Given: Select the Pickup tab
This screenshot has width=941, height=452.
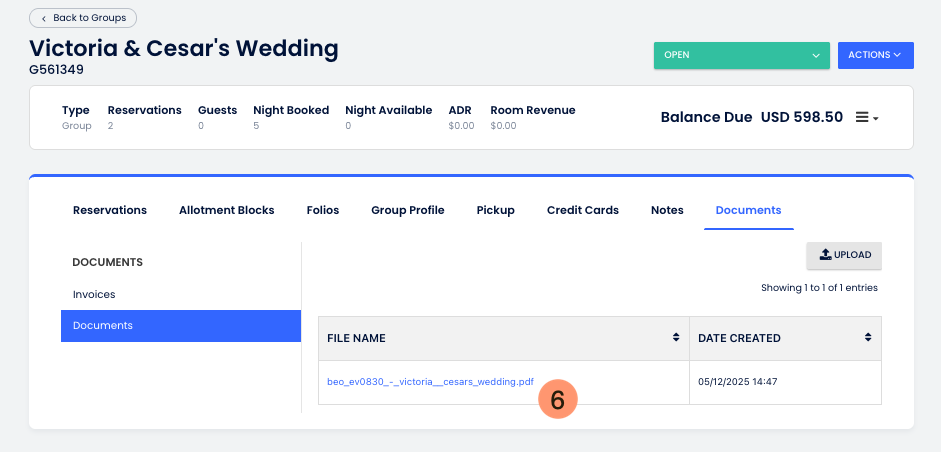Looking at the screenshot, I should 495,210.
